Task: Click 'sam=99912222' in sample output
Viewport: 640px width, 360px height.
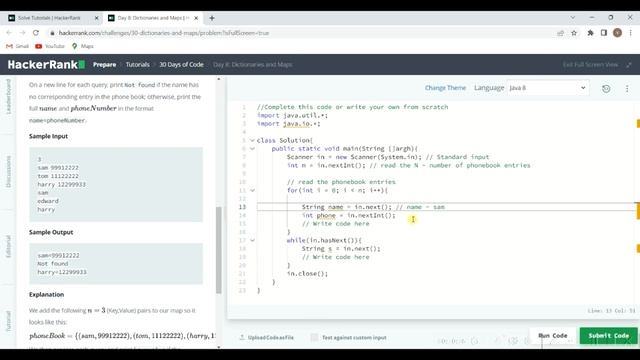Action: [x=58, y=256]
